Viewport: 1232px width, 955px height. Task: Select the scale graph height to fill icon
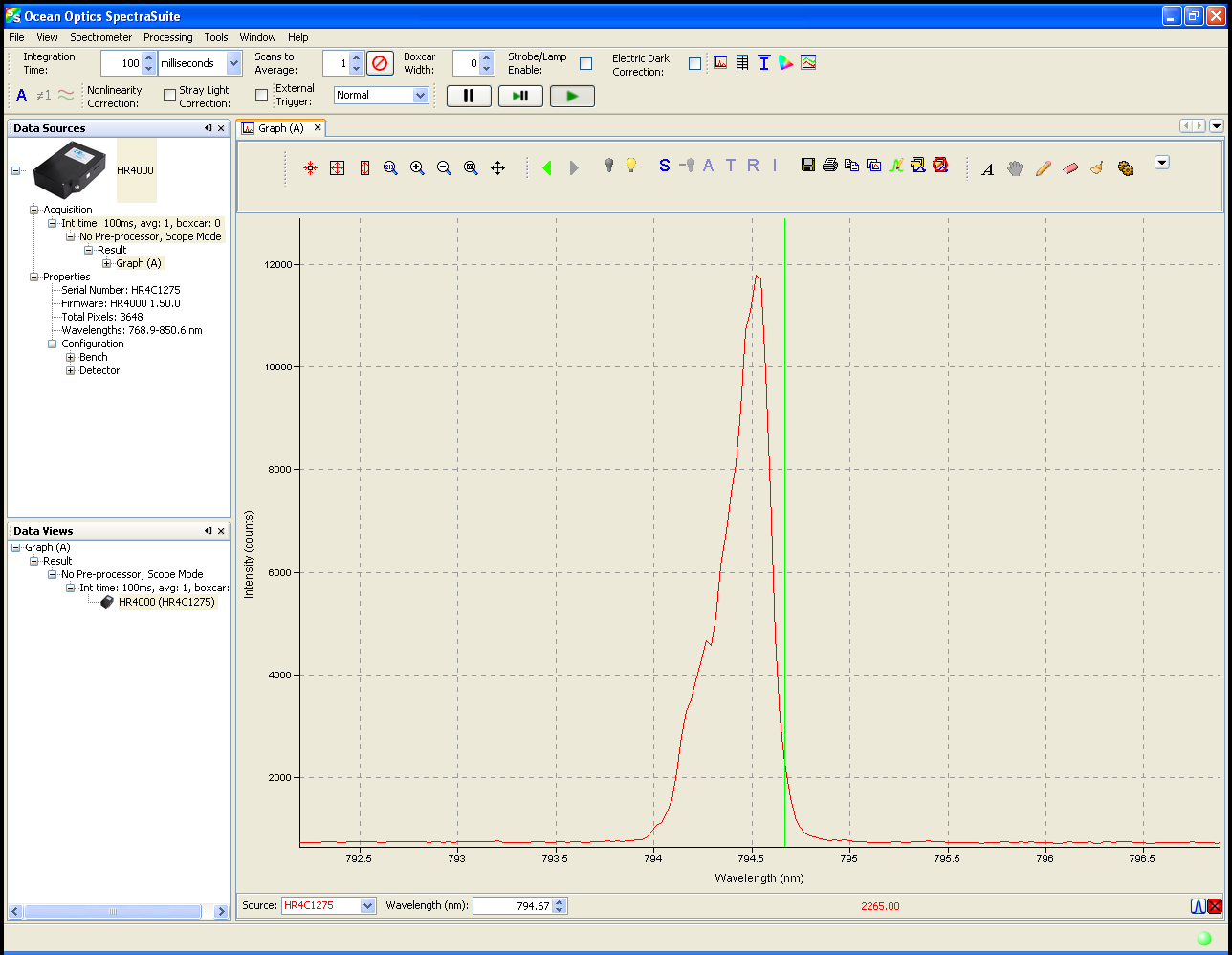click(x=364, y=167)
